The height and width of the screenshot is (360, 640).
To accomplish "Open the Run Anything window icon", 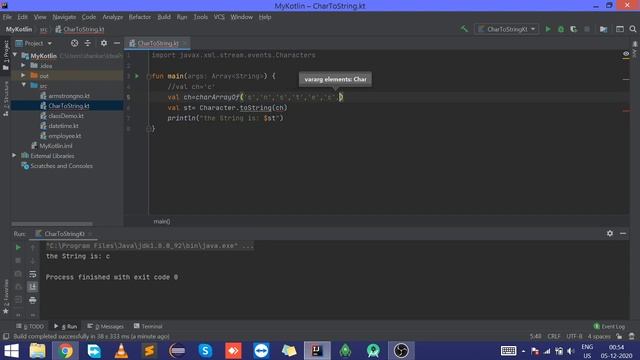I will [x=620, y=29].
